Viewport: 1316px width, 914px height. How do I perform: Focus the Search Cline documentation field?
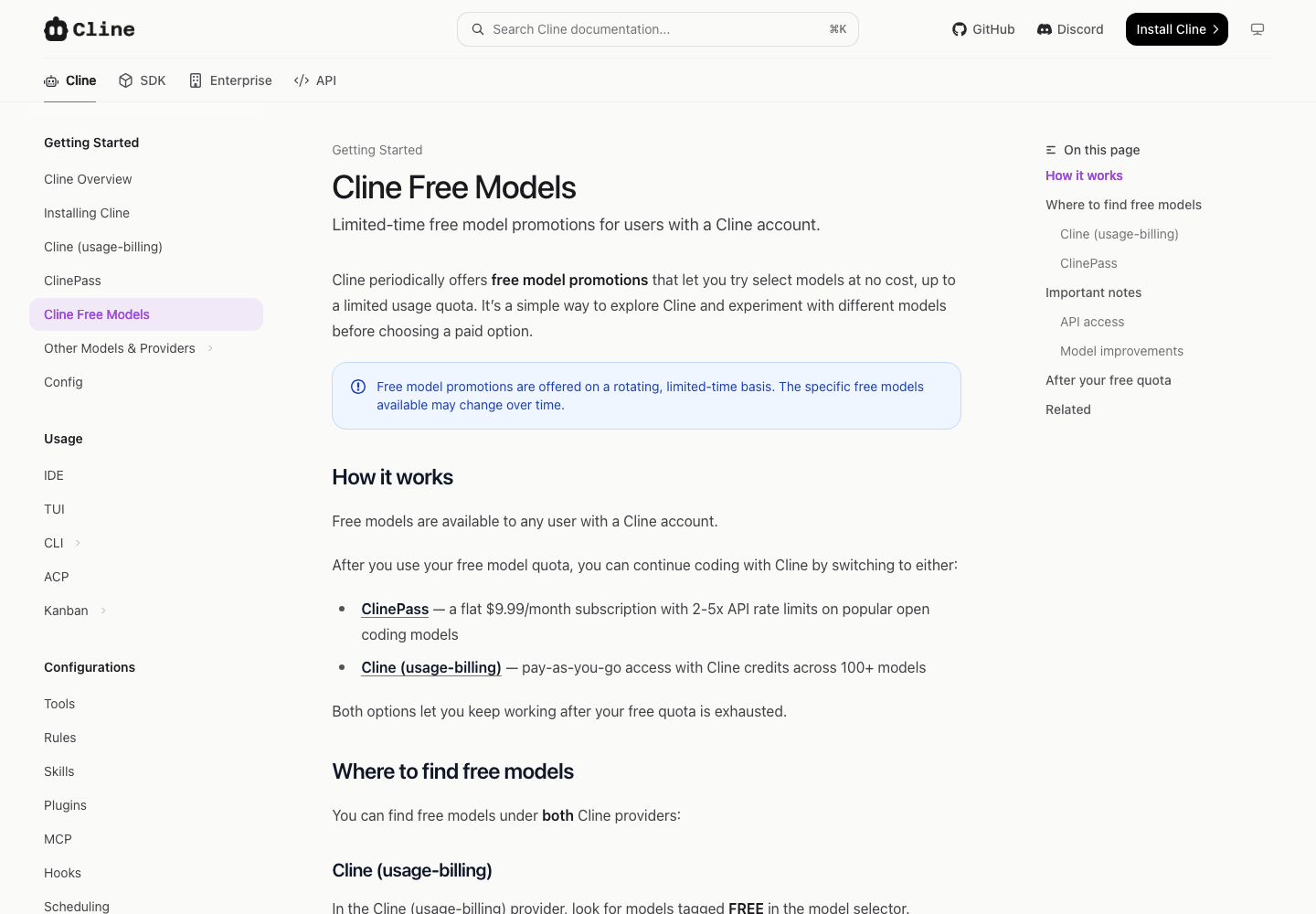tap(658, 29)
